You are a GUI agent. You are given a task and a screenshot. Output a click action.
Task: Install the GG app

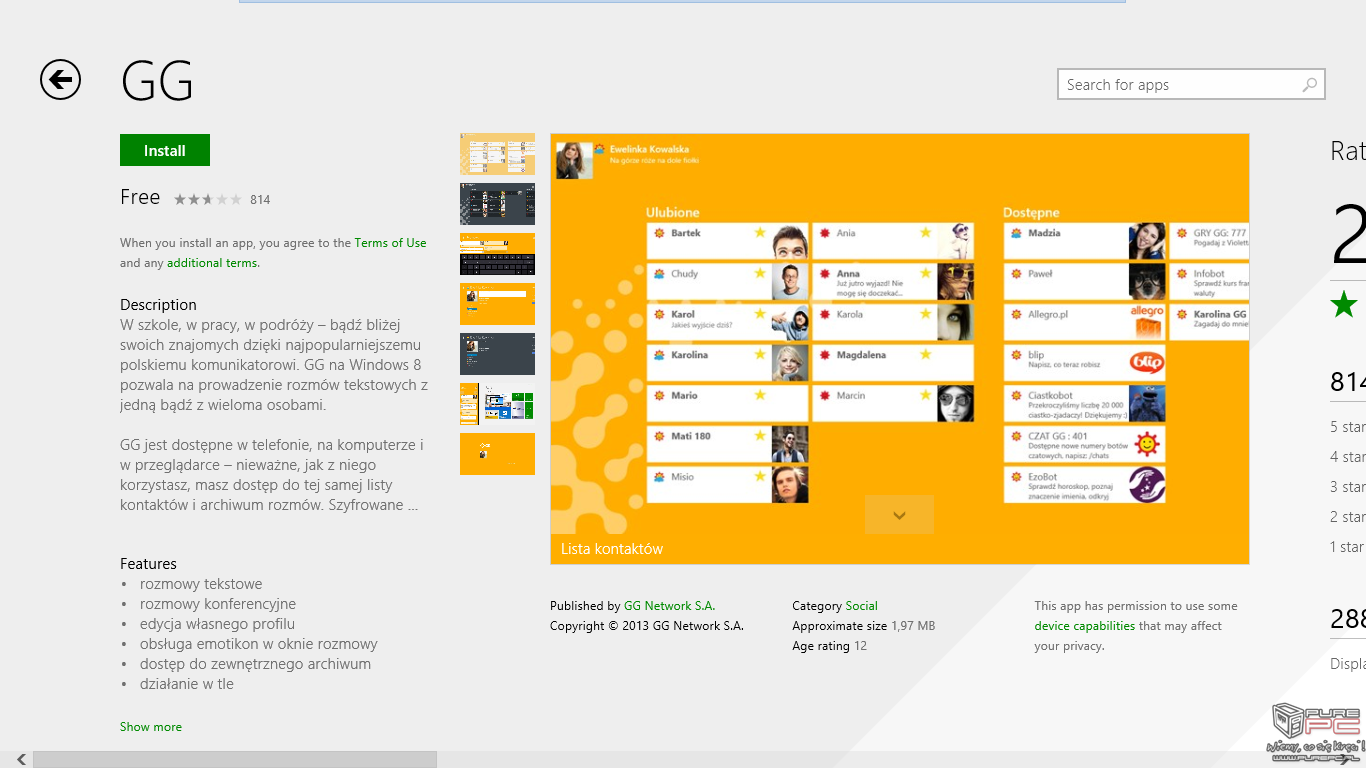pos(165,150)
